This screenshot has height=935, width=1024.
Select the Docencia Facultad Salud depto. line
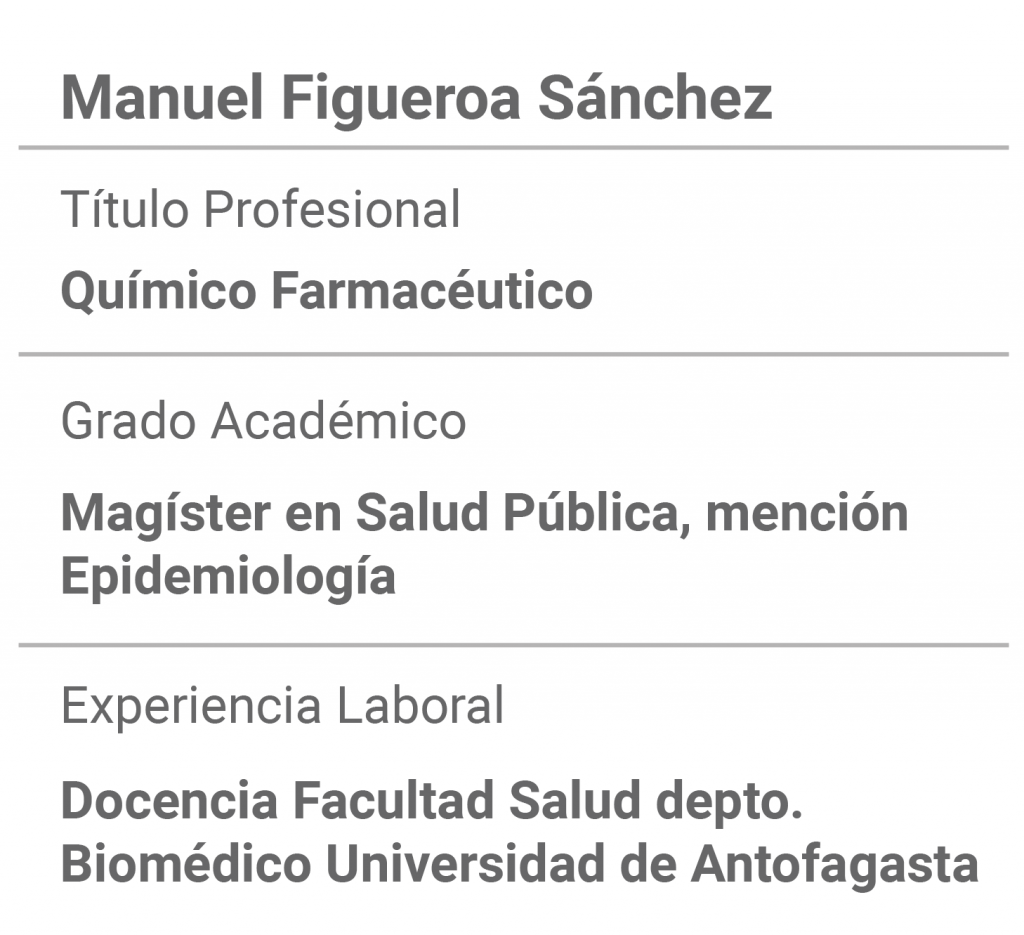432,802
